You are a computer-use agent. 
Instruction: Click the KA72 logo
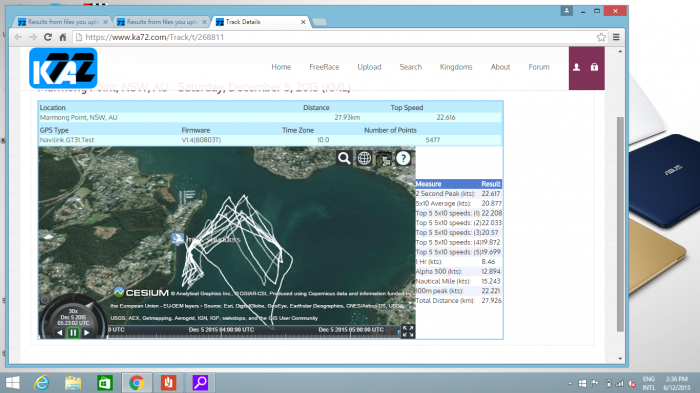click(x=63, y=68)
